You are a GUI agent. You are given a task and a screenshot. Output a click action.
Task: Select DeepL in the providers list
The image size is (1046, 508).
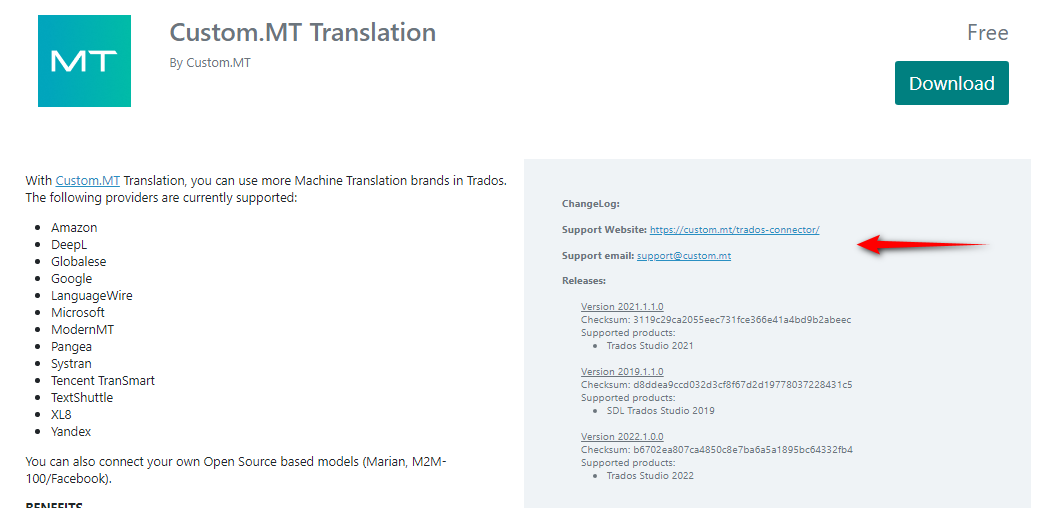[x=69, y=245]
